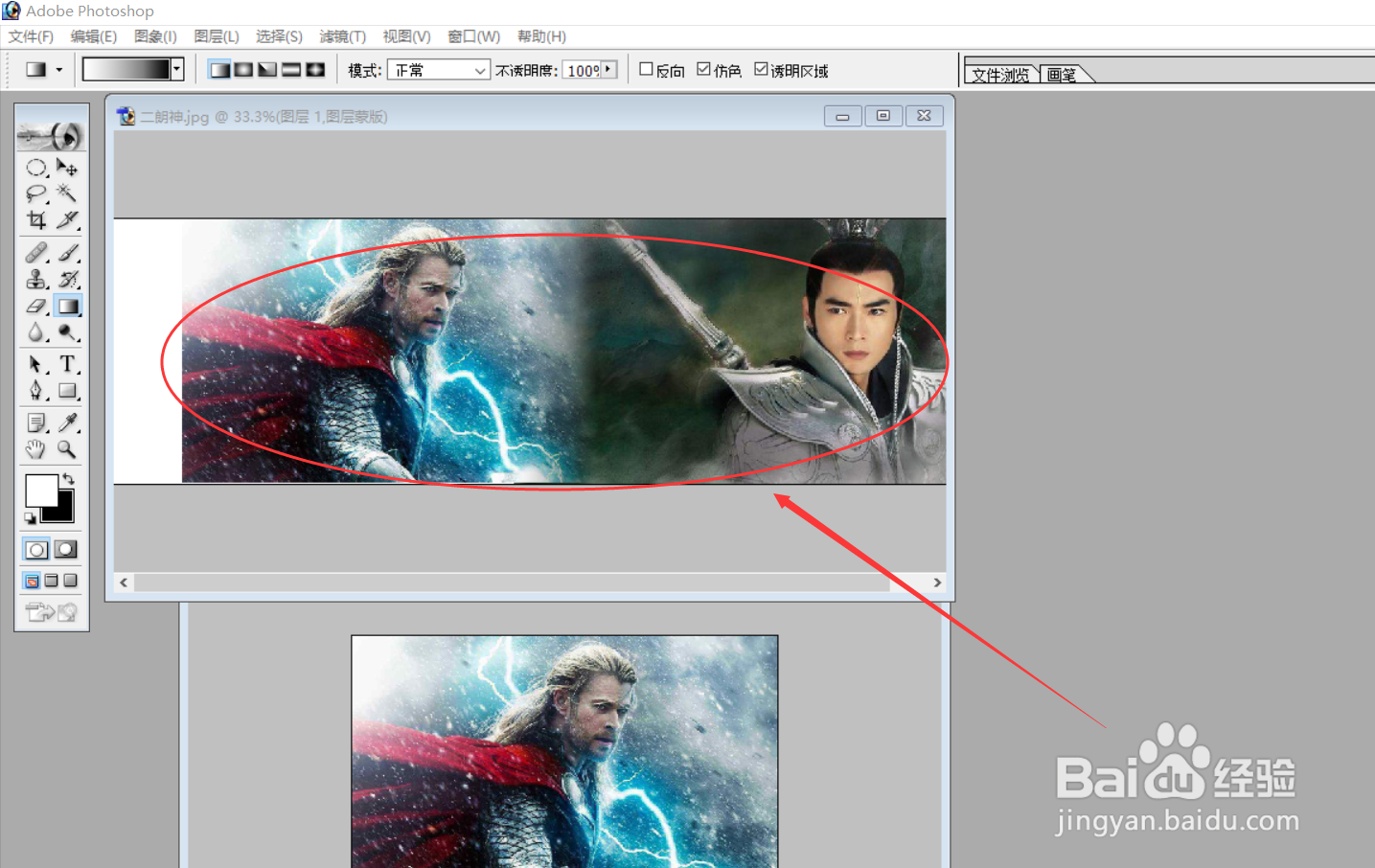This screenshot has width=1375, height=868.
Task: Switch to the 画笔 tab
Action: 1062,75
